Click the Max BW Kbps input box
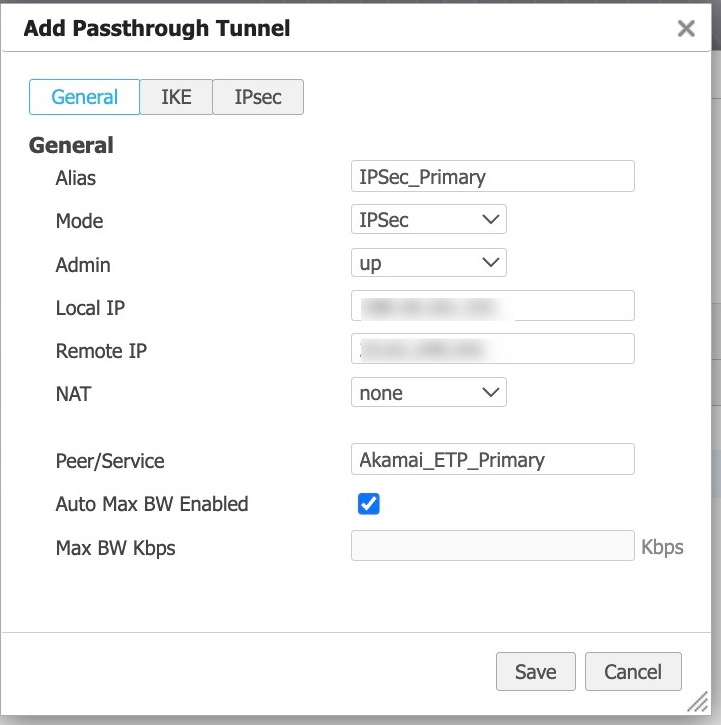The image size is (721, 725). click(492, 546)
